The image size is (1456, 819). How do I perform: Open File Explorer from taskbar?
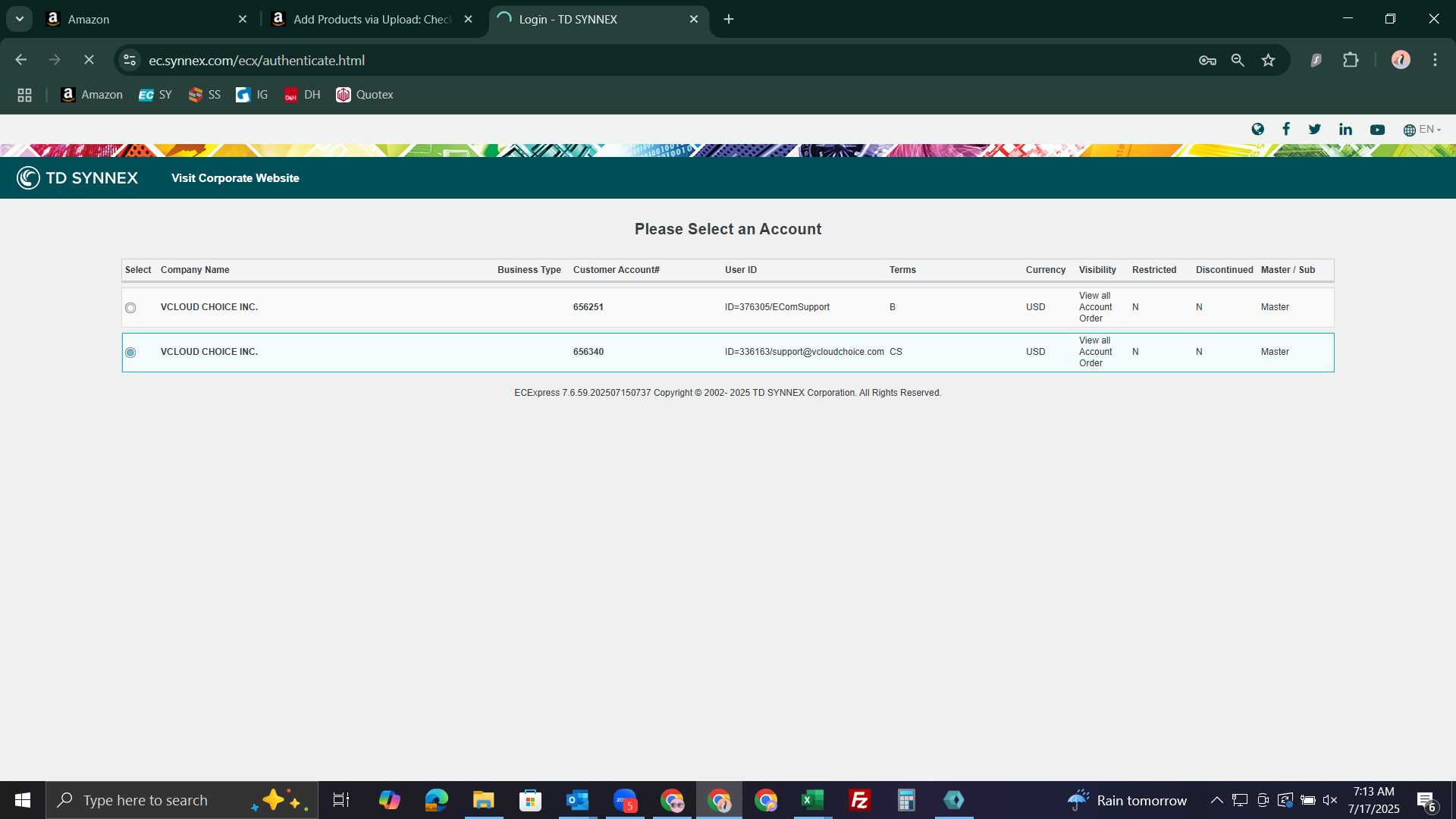(x=483, y=800)
